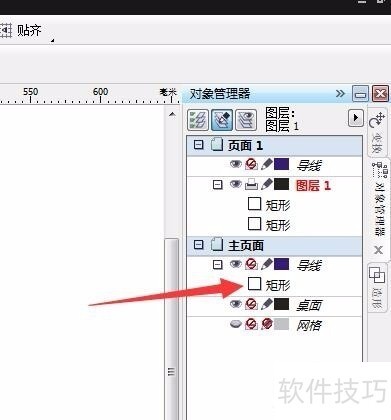The width and height of the screenshot is (391, 420).
Task: Select the 导线 layer under 主页面
Action: pyautogui.click(x=309, y=266)
